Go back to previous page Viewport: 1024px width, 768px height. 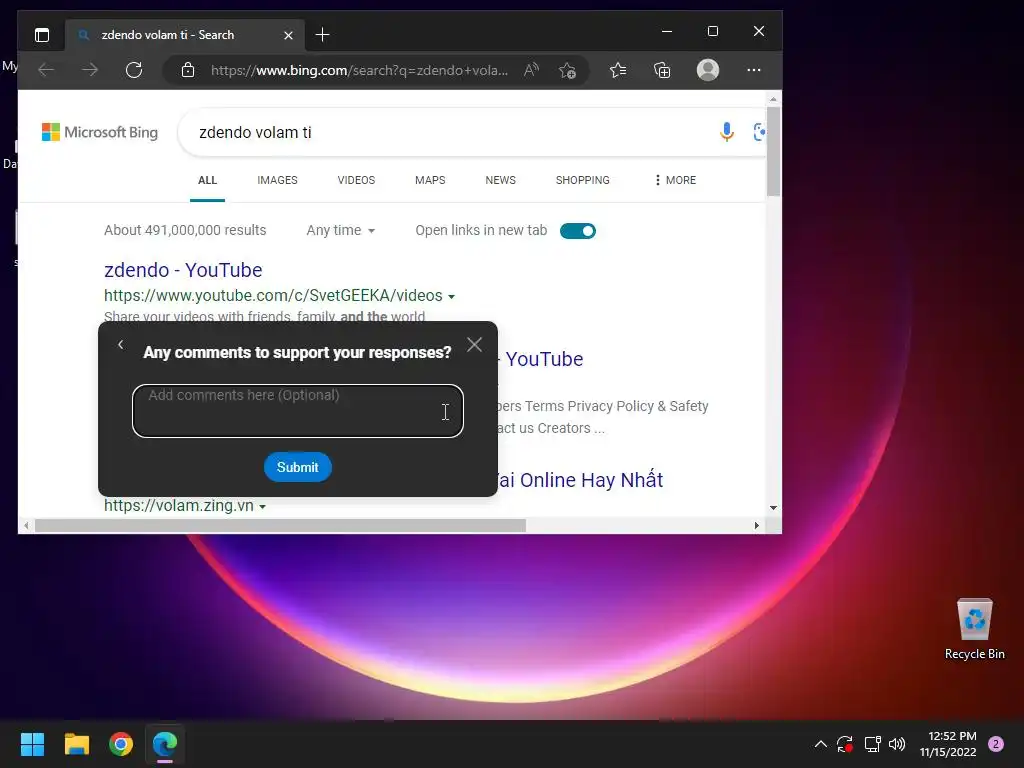pos(46,70)
